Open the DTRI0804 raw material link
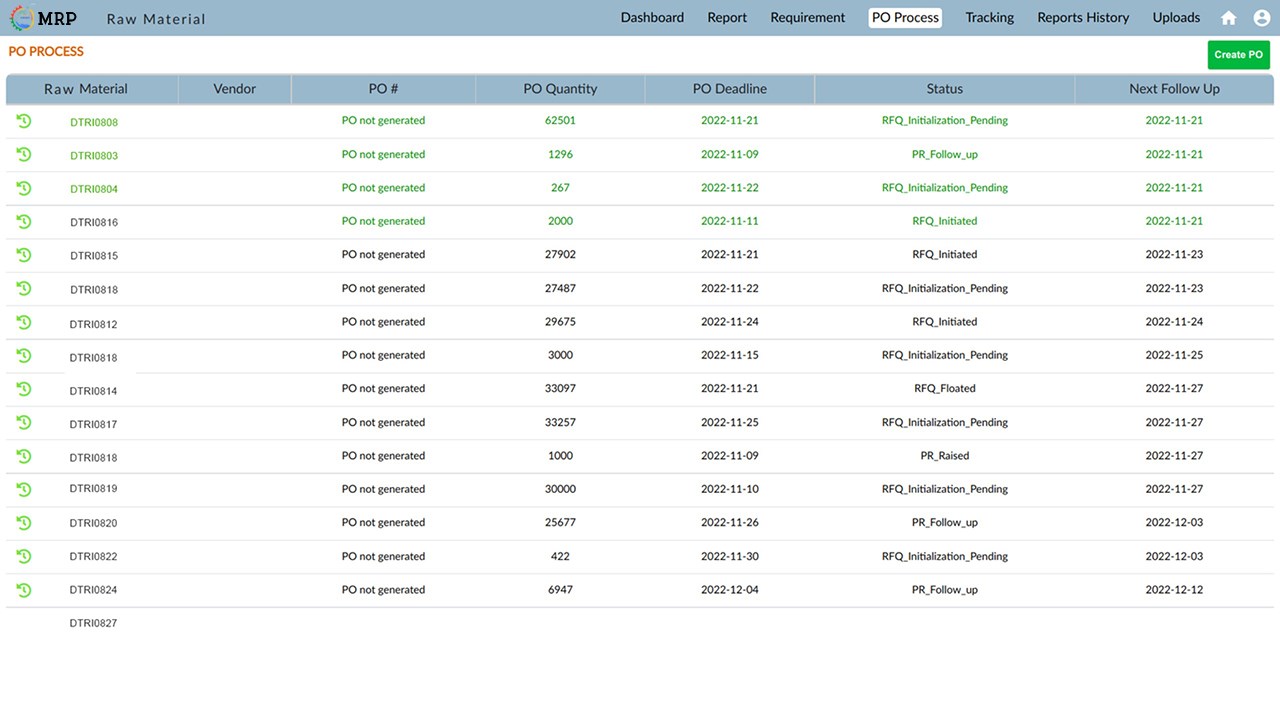 [94, 189]
